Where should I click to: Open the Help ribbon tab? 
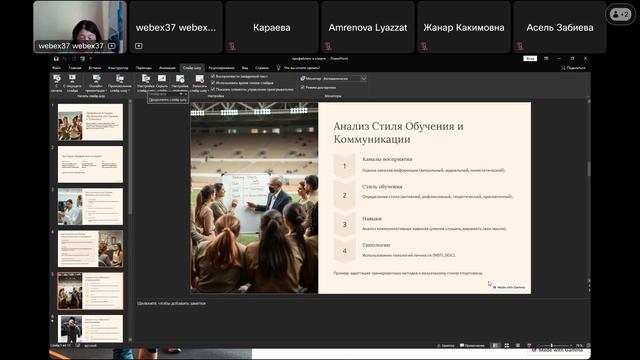[x=262, y=68]
